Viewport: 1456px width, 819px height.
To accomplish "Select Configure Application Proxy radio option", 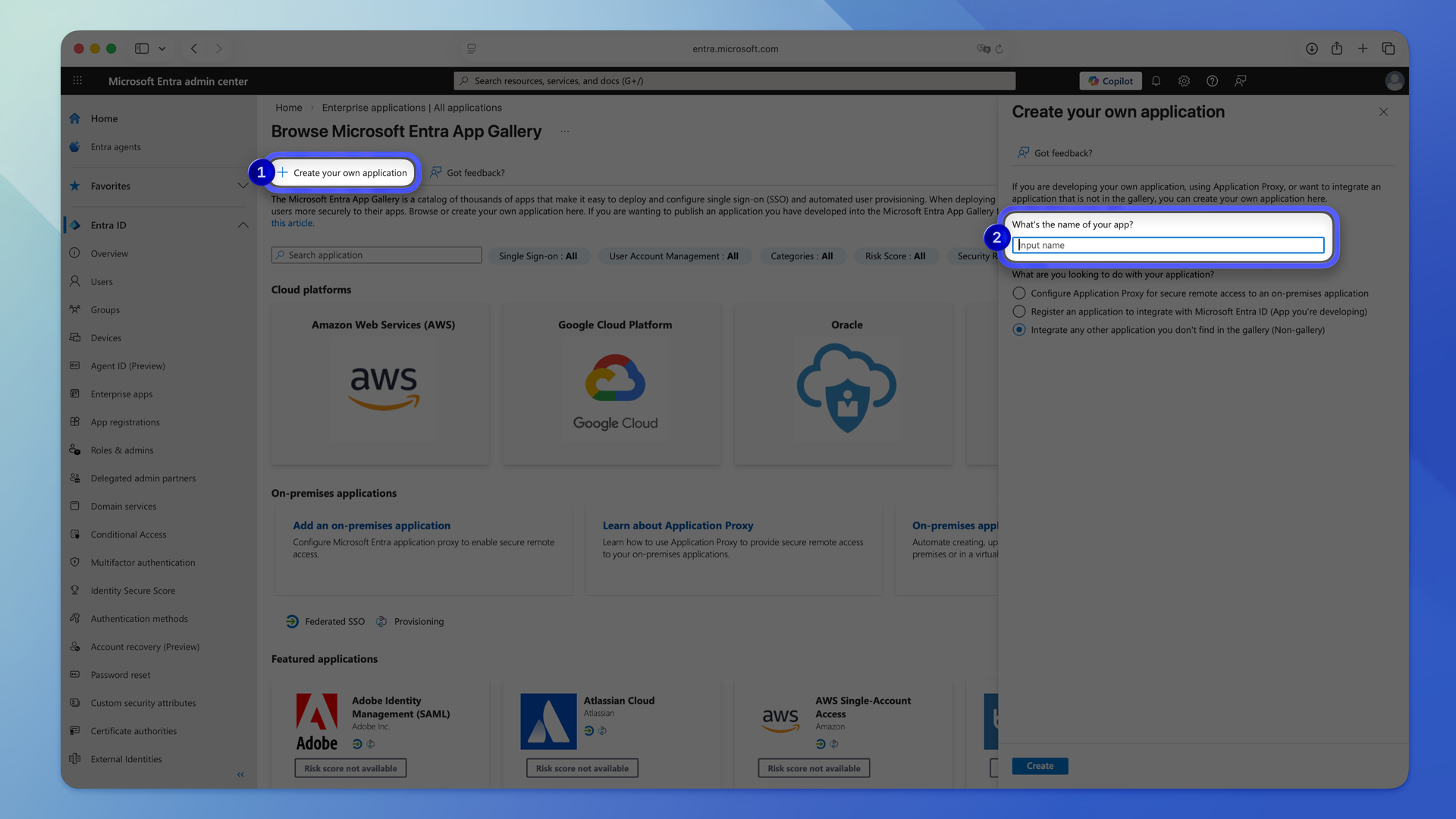I will click(x=1019, y=293).
